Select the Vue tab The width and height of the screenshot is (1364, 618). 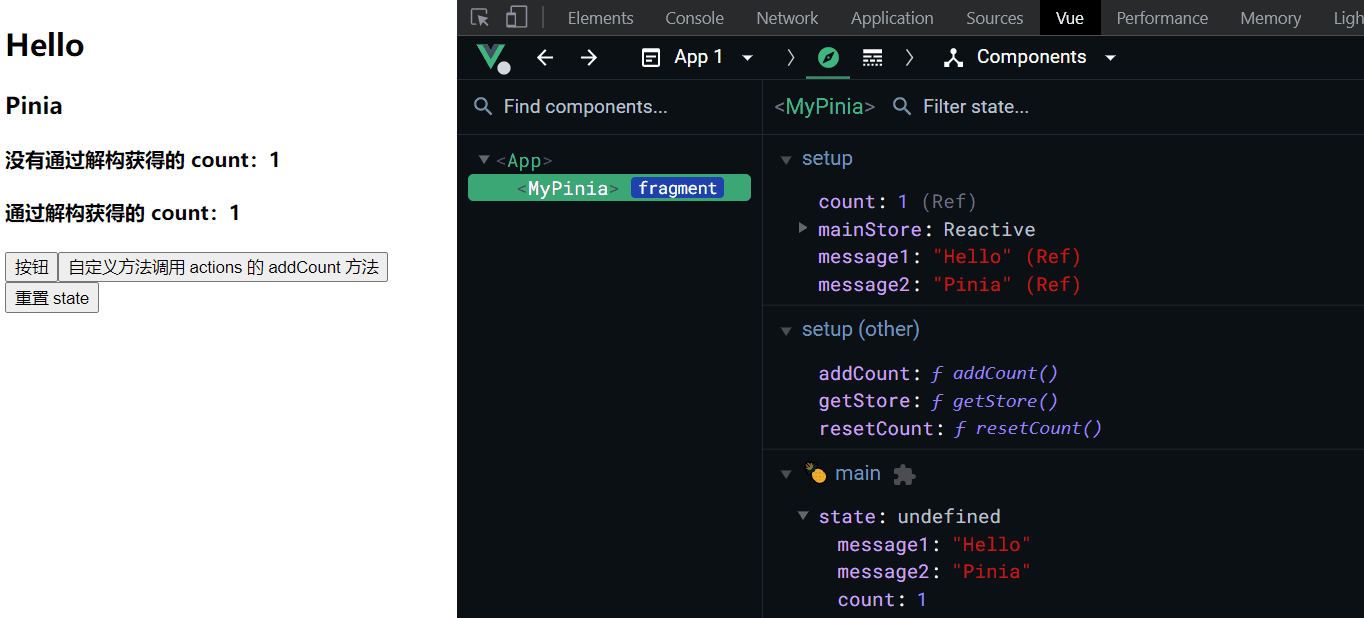click(x=1069, y=18)
